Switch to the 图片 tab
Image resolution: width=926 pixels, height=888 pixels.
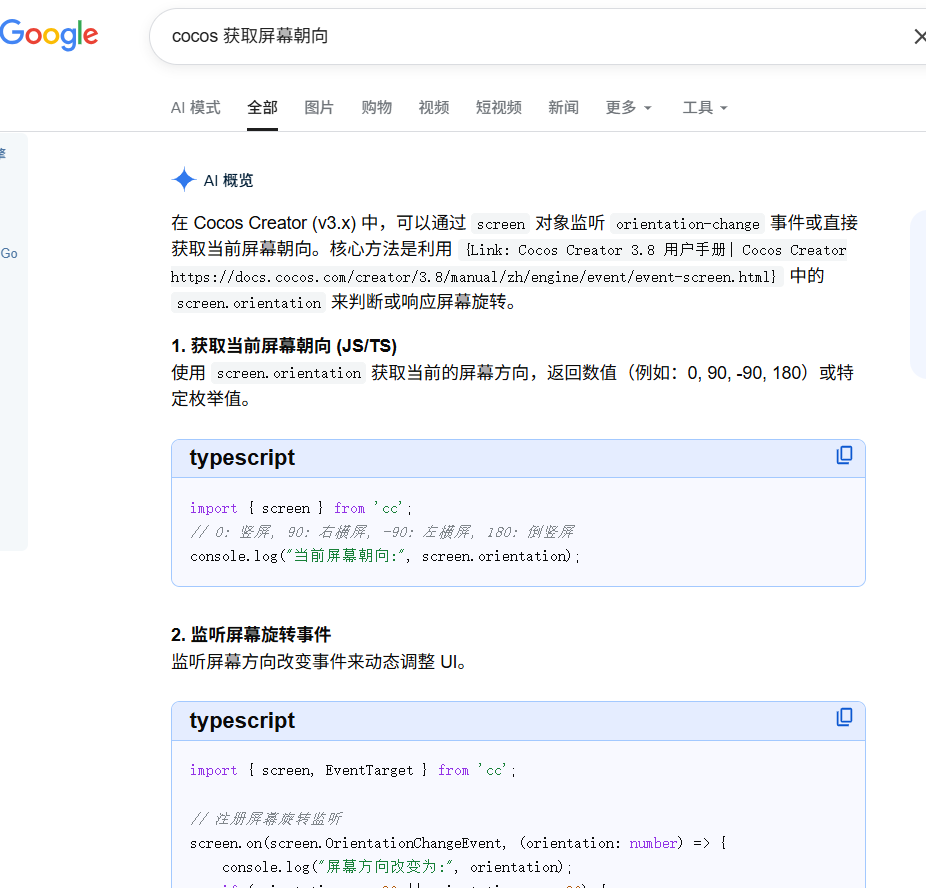(319, 108)
